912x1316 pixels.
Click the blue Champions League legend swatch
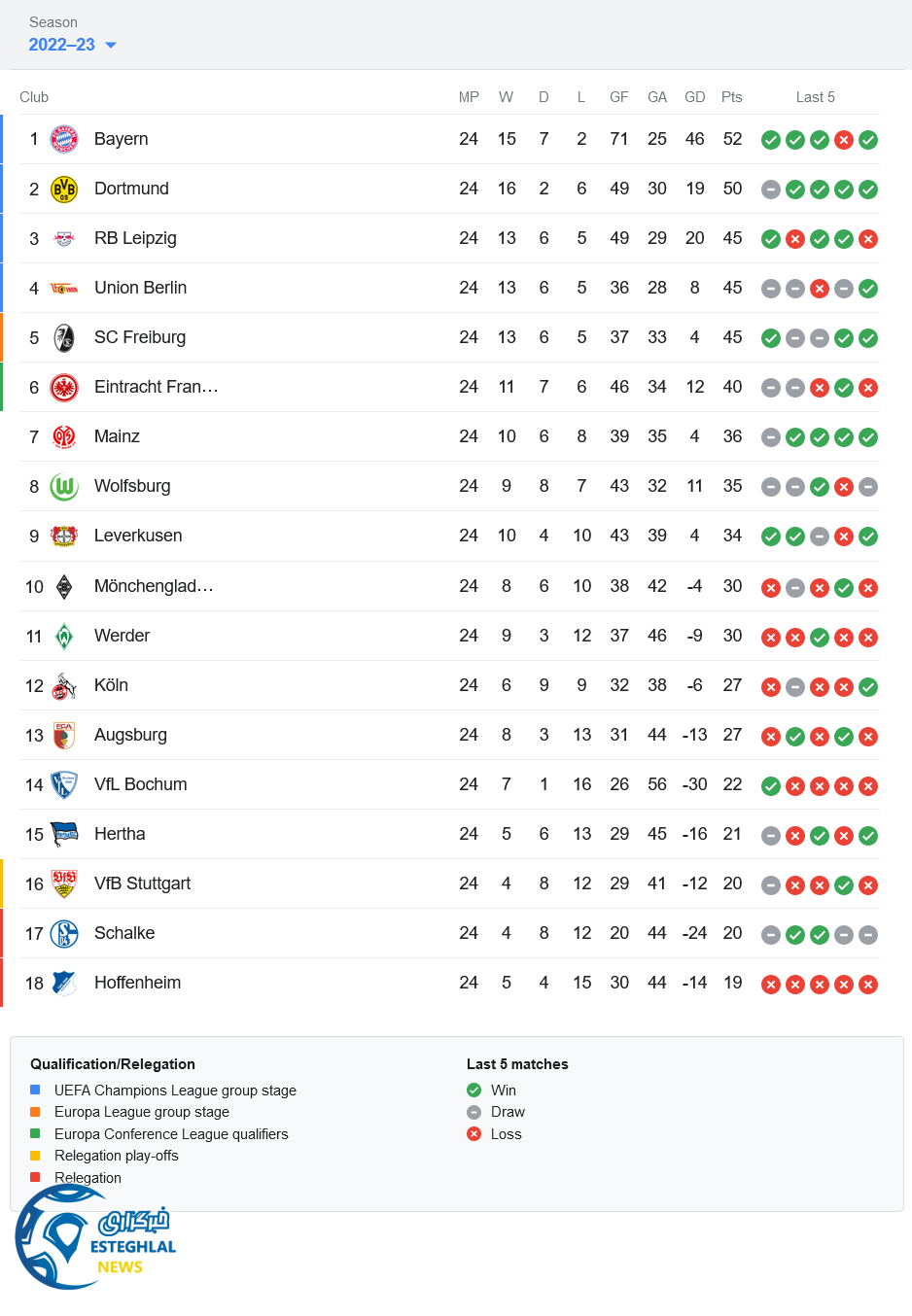pyautogui.click(x=35, y=1090)
